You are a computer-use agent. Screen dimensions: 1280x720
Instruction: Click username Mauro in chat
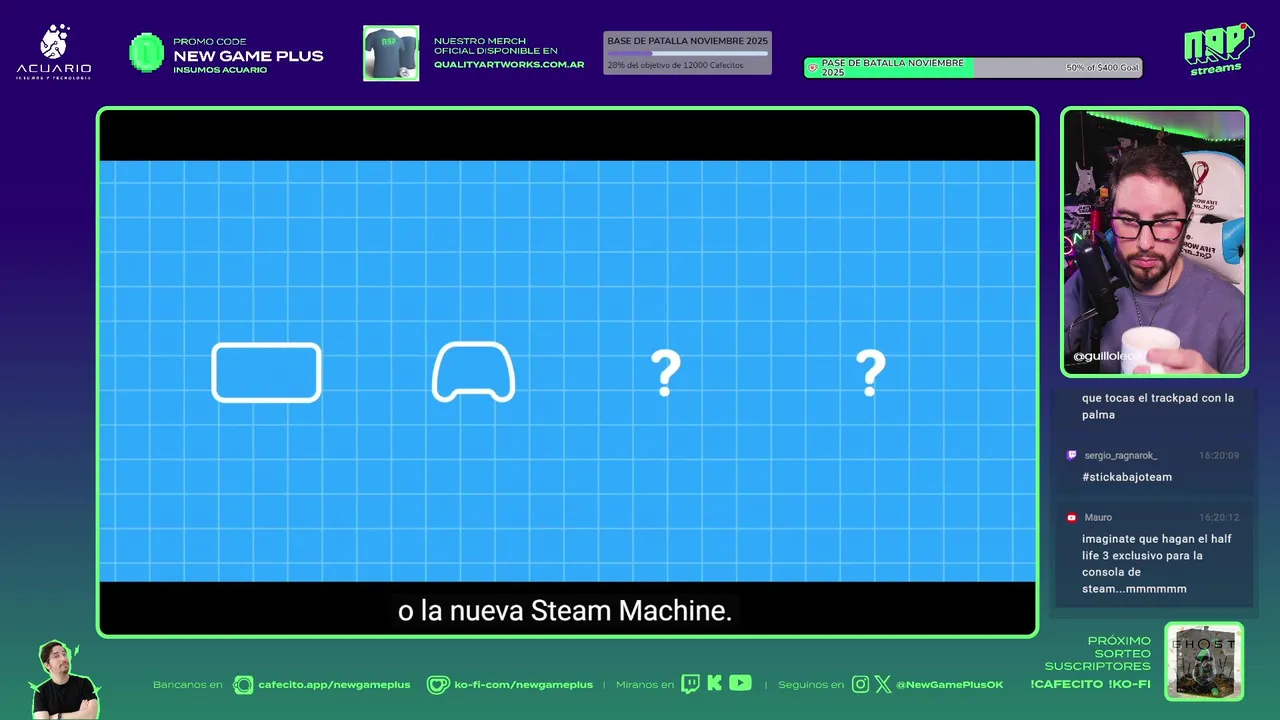(x=1098, y=517)
